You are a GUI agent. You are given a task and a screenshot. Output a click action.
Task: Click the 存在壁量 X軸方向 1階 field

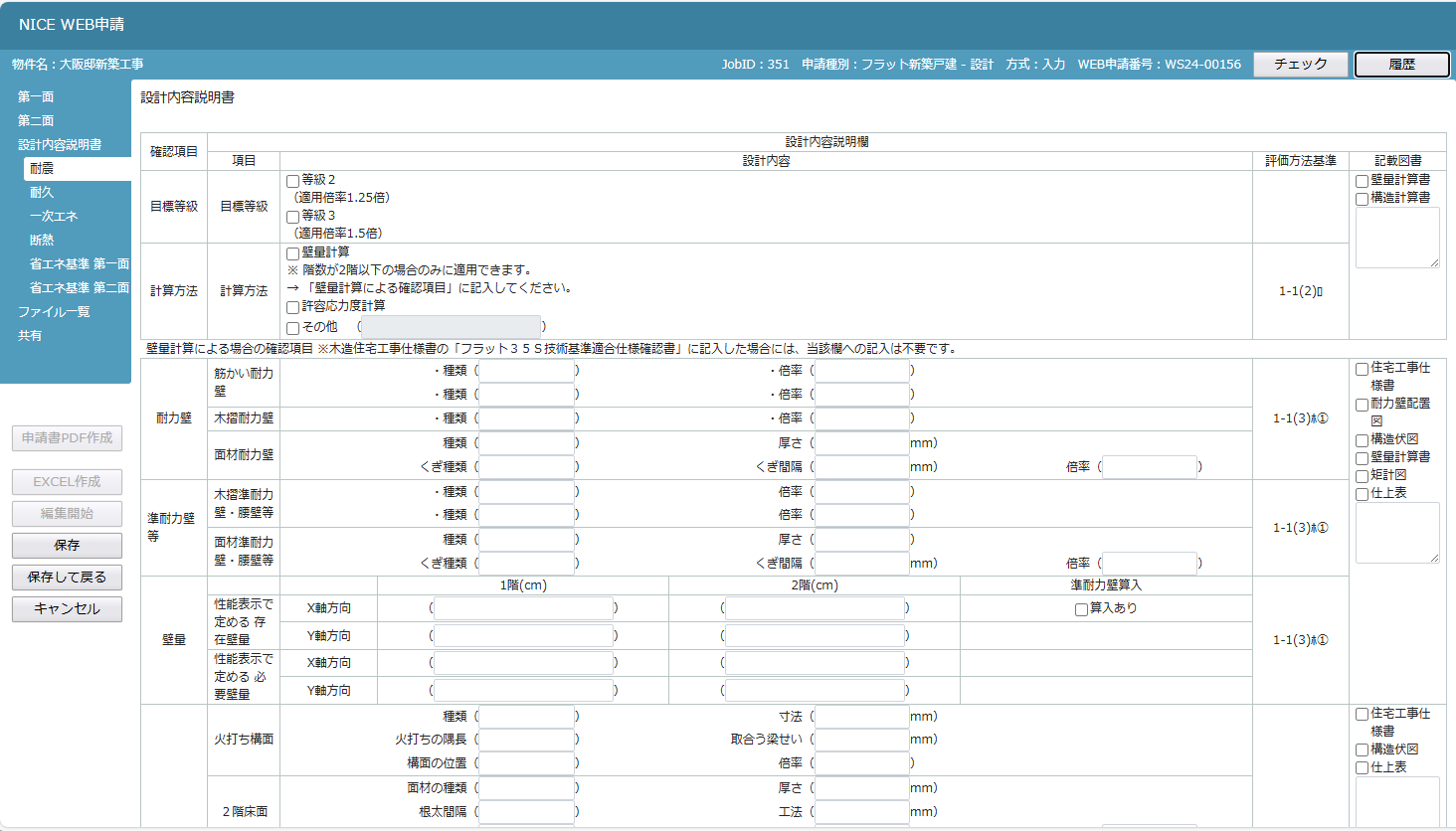(524, 608)
